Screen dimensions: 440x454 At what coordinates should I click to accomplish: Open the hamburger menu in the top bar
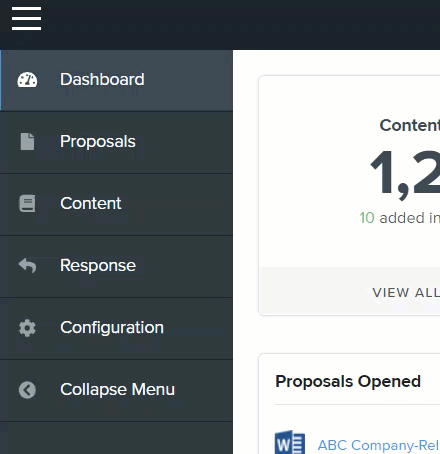click(26, 18)
